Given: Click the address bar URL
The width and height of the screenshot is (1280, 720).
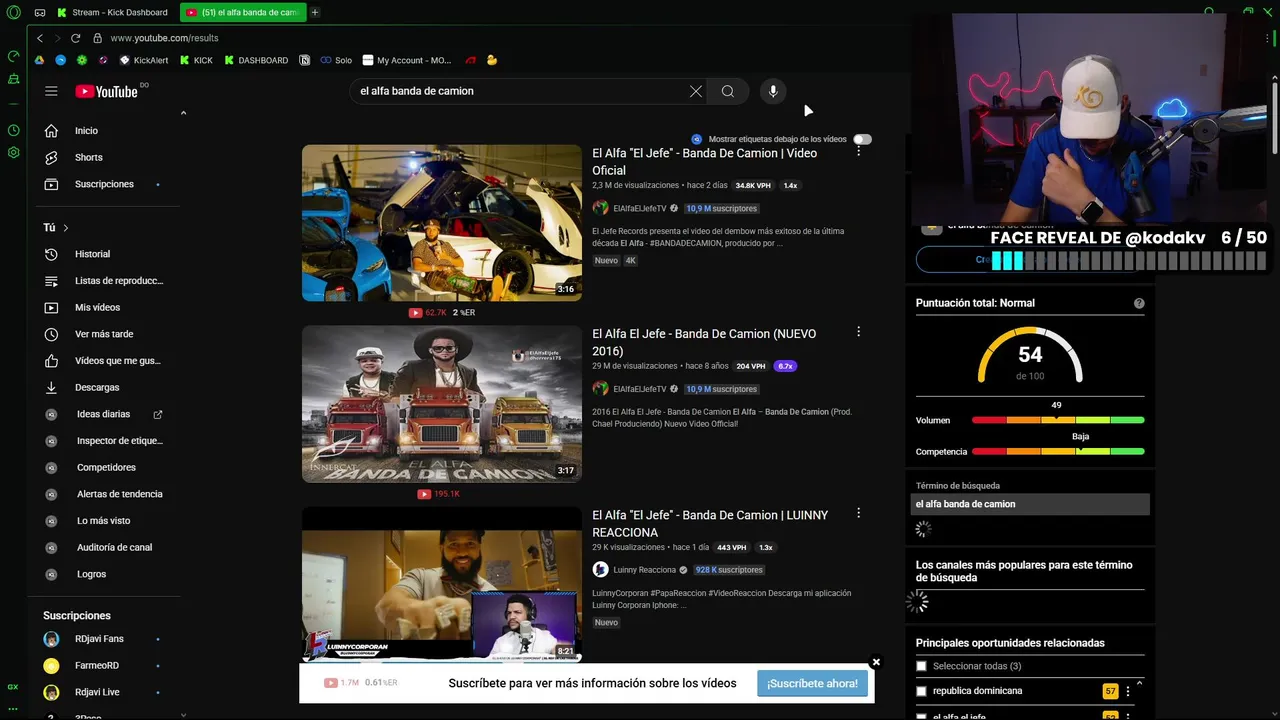Looking at the screenshot, I should 164,38.
